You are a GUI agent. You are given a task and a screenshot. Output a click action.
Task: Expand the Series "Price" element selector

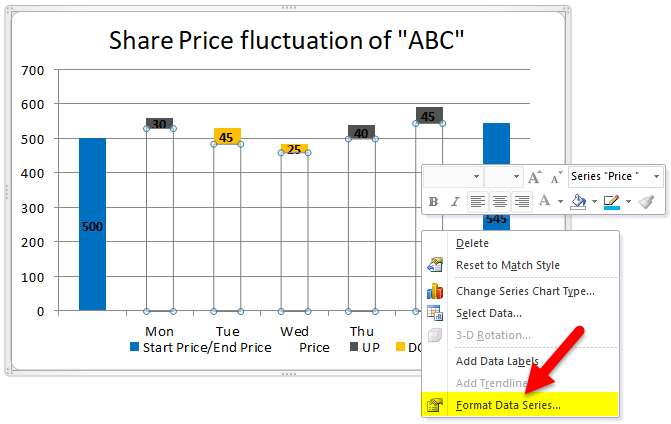pos(656,176)
